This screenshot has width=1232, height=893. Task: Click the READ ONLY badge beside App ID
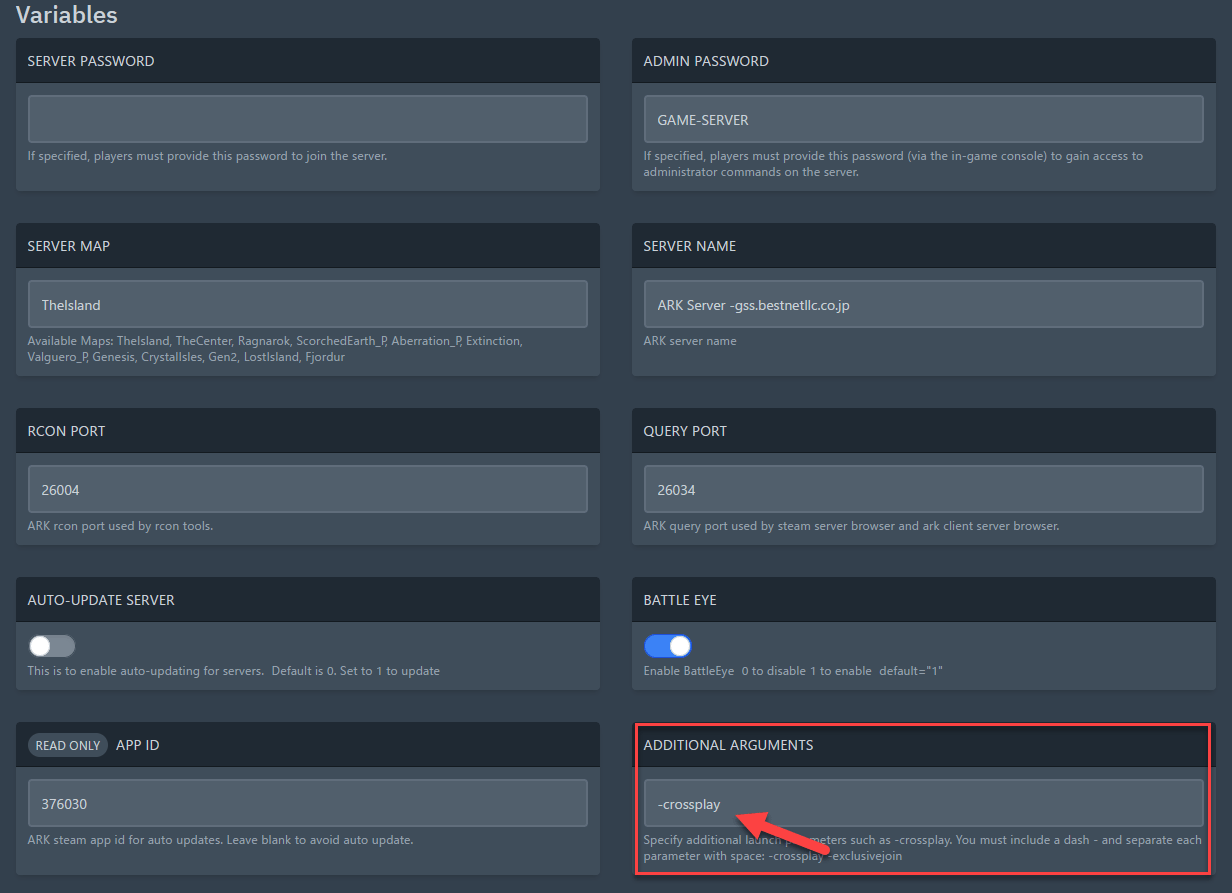[68, 745]
